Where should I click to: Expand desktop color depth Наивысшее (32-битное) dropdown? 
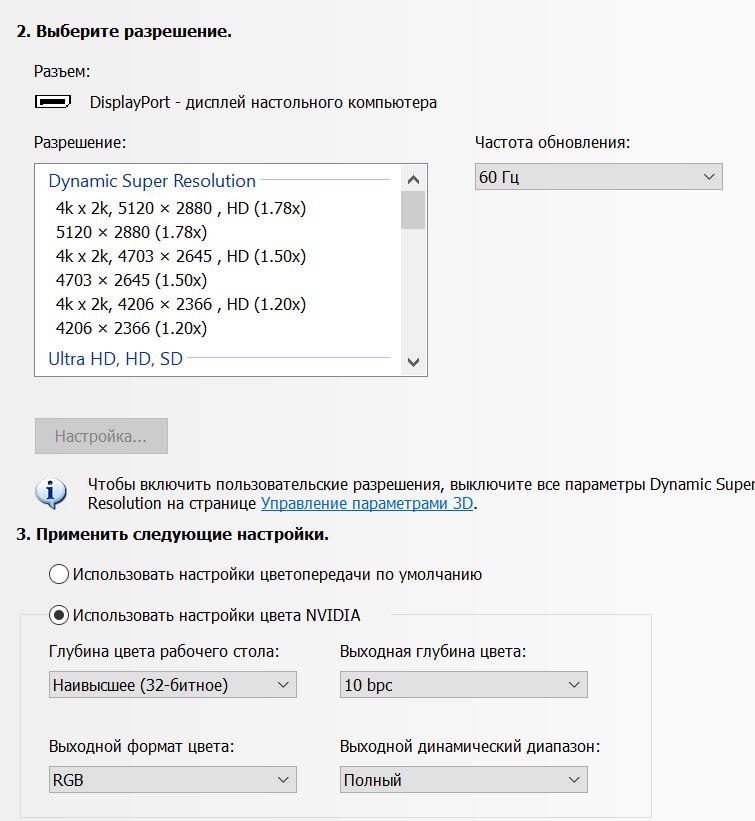tap(172, 685)
